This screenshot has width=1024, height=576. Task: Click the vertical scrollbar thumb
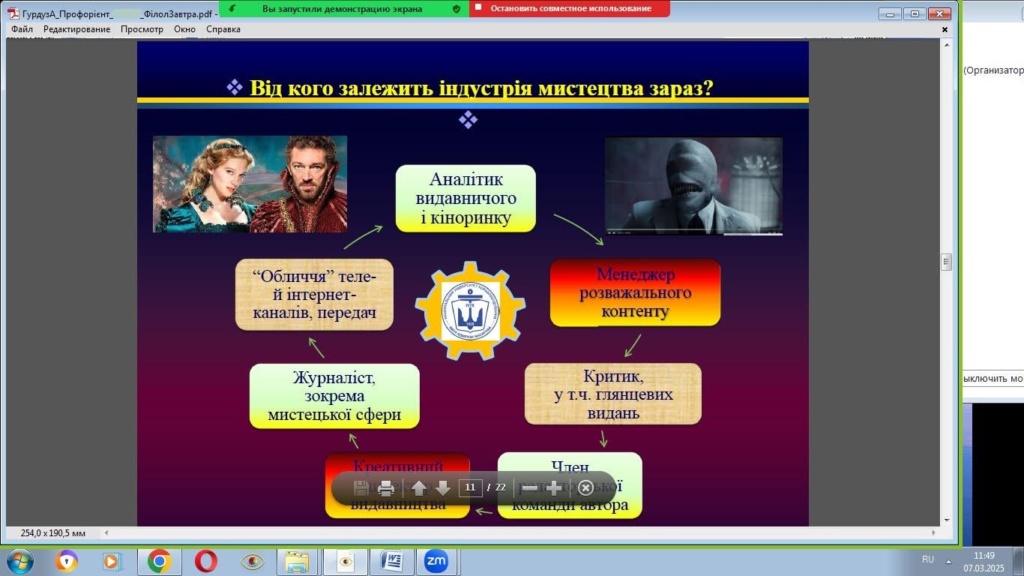click(946, 262)
